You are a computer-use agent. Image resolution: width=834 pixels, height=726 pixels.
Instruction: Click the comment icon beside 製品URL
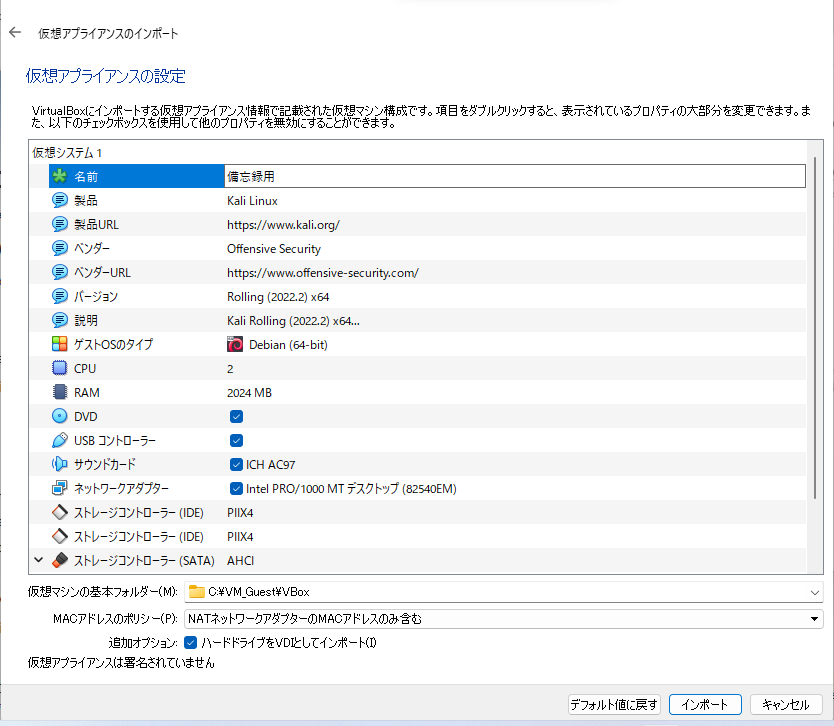click(x=60, y=224)
